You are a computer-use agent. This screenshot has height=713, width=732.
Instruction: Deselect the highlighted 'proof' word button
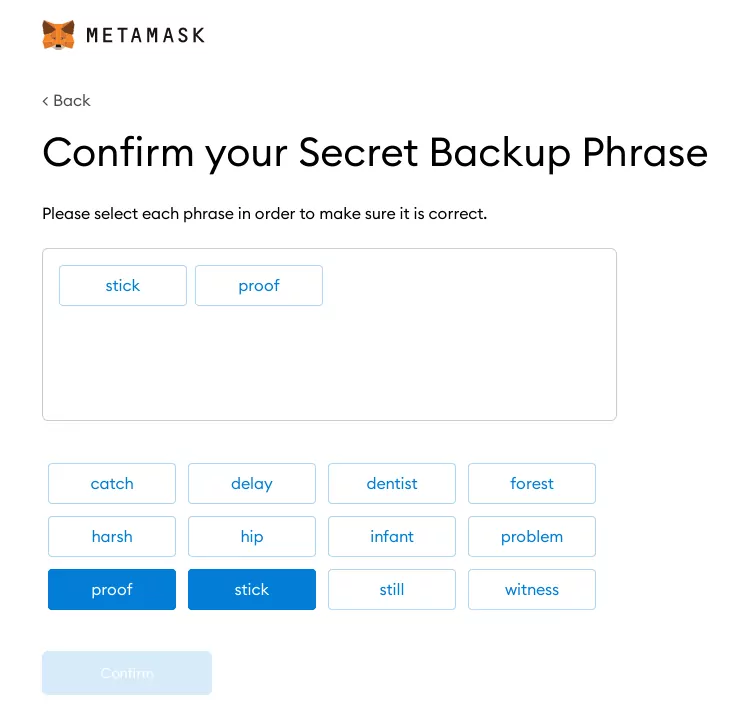[x=112, y=590]
